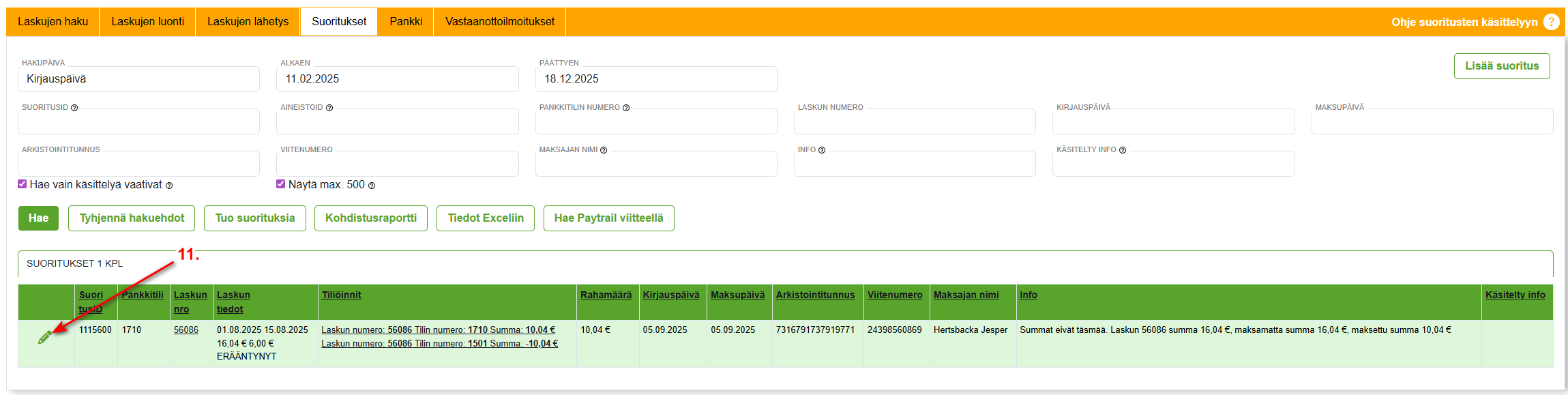Image resolution: width=1568 pixels, height=395 pixels.
Task: Open the Laskujen haku tab
Action: [x=53, y=22]
